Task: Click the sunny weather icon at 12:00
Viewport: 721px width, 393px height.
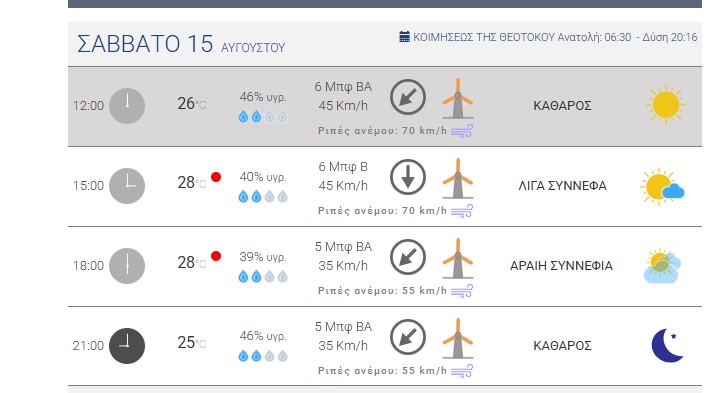Action: pyautogui.click(x=665, y=105)
